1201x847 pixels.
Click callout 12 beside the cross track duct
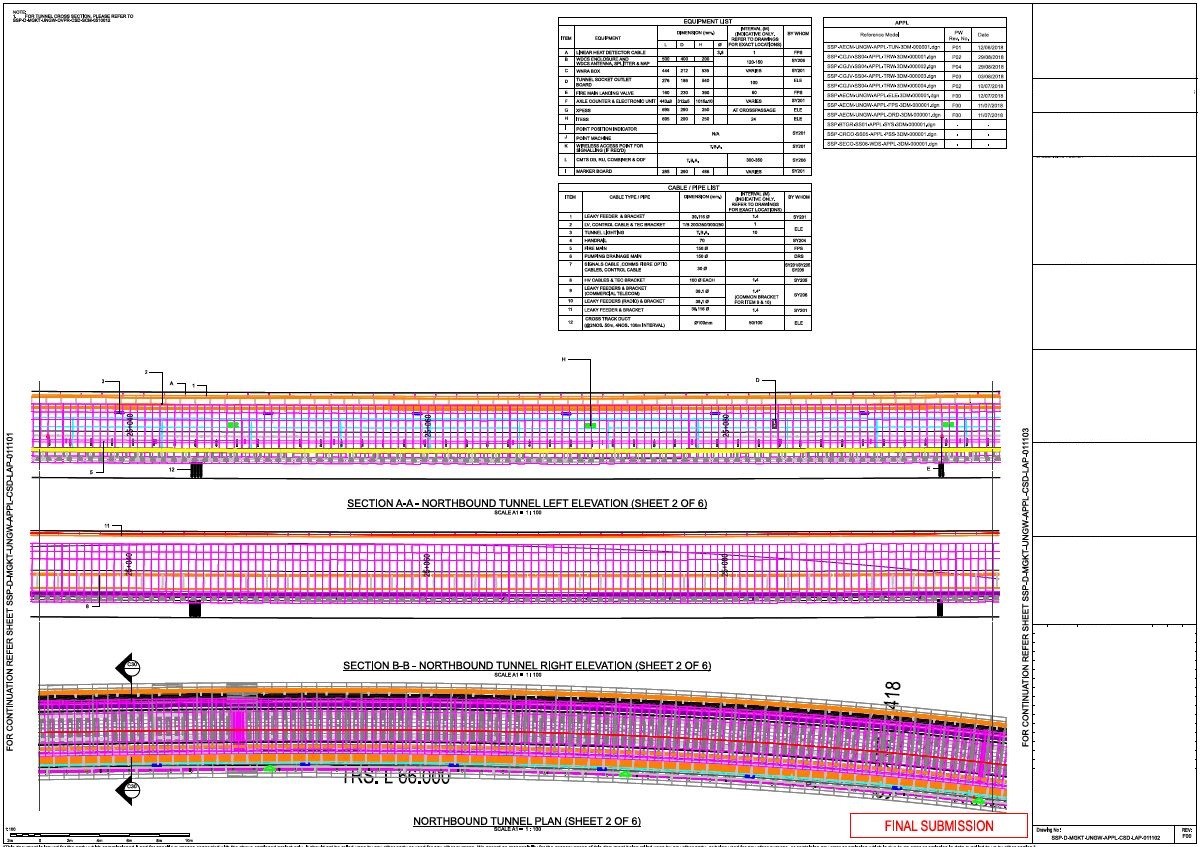pyautogui.click(x=171, y=468)
